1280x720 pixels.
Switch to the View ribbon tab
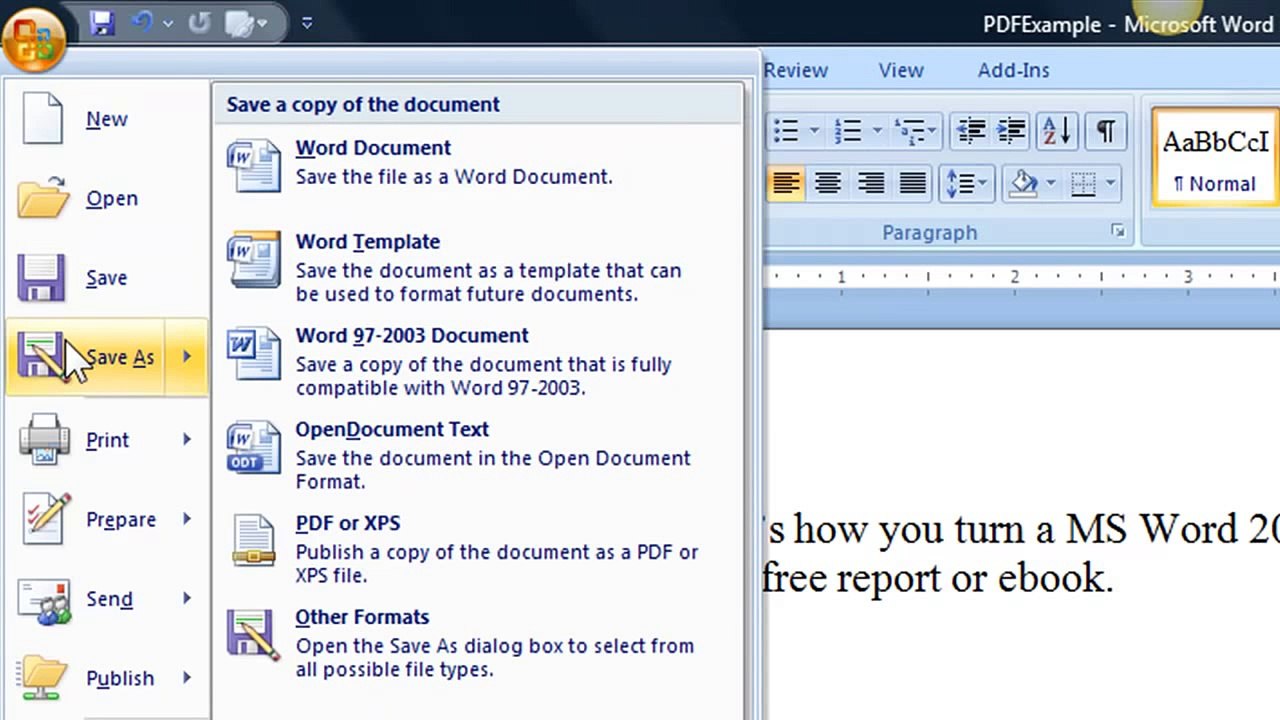[x=901, y=70]
